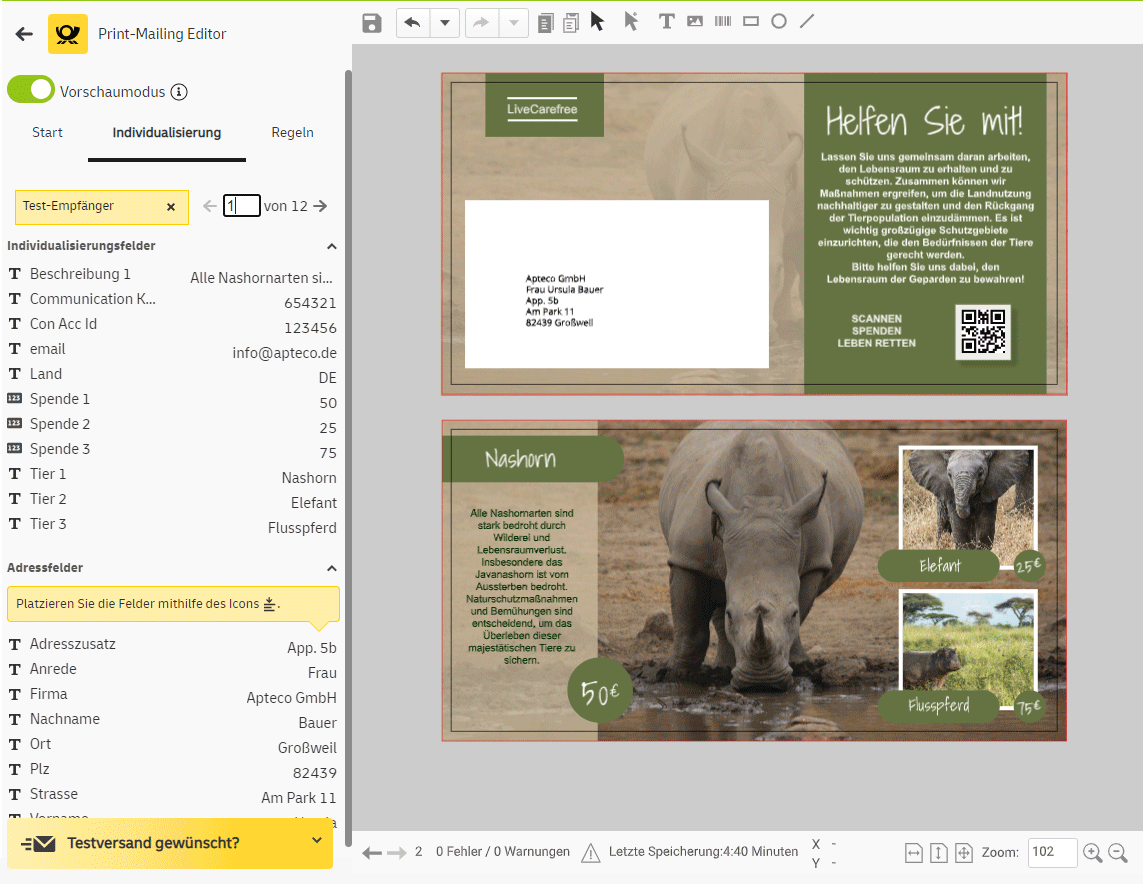
Task: Click the Deutsche Post horn logo
Action: 68,34
